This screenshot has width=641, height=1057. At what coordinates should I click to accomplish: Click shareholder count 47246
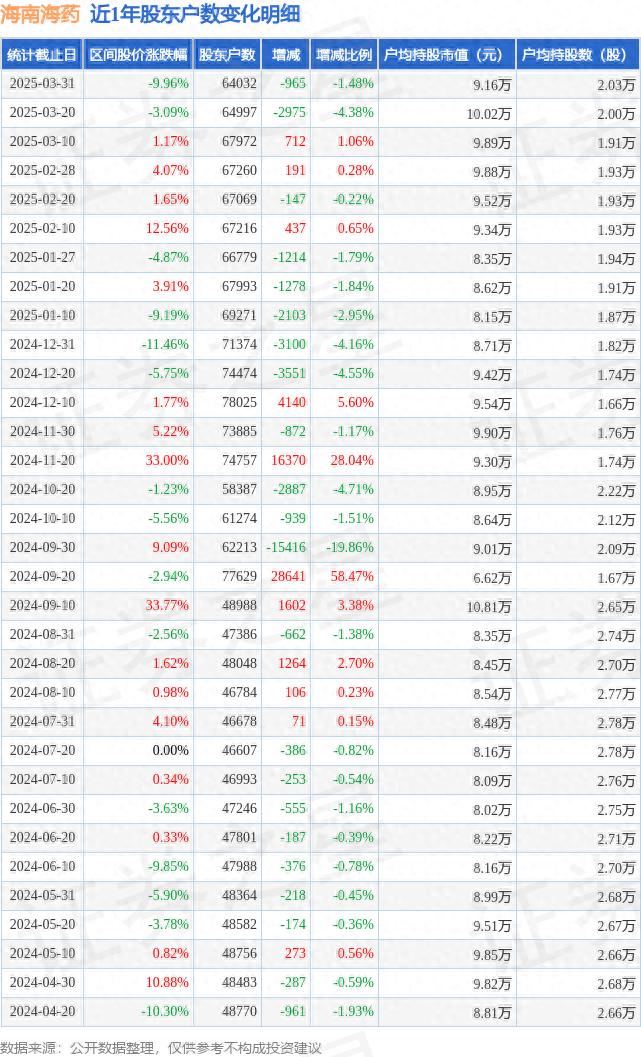tap(239, 808)
